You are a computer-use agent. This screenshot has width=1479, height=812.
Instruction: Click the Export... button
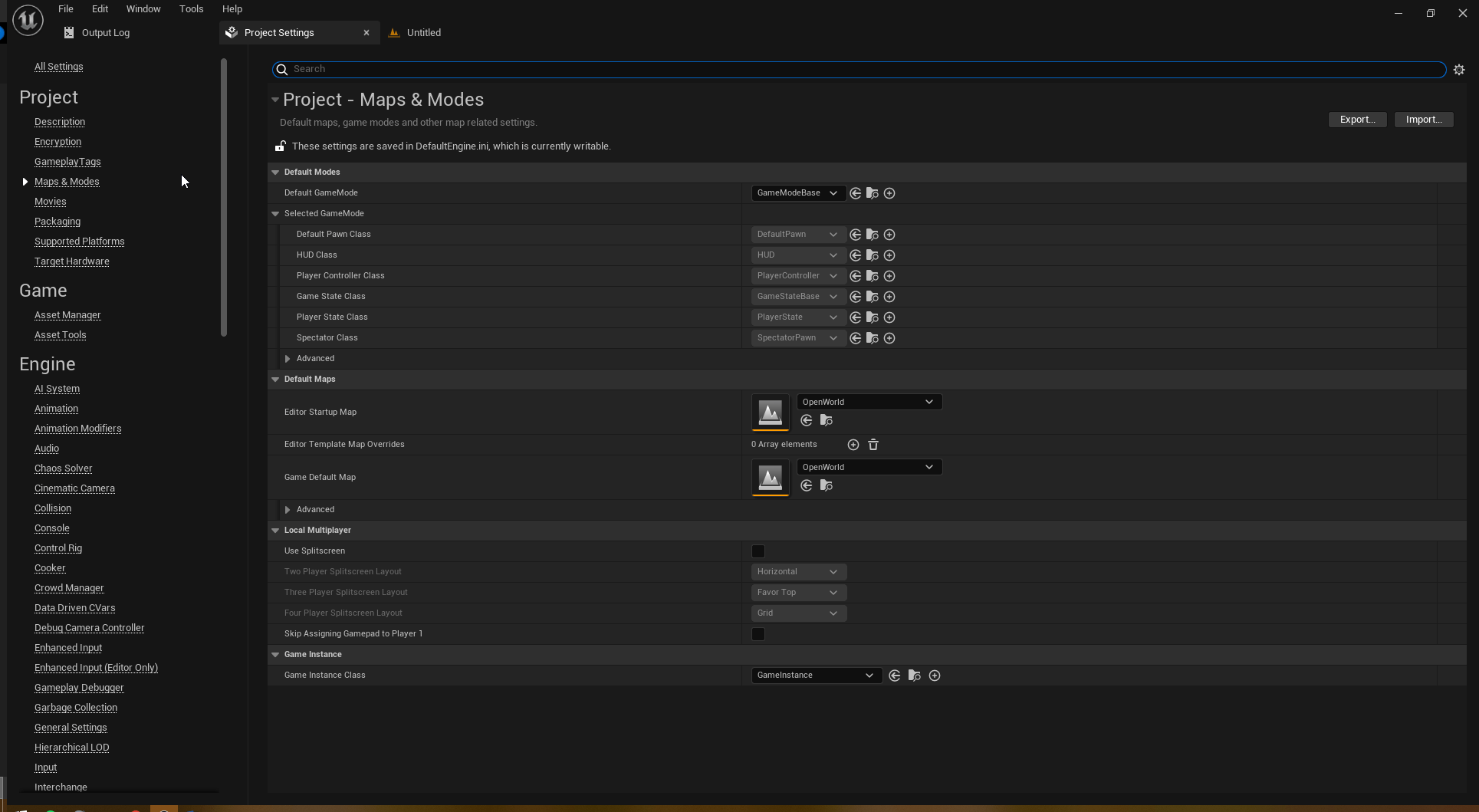(x=1357, y=120)
